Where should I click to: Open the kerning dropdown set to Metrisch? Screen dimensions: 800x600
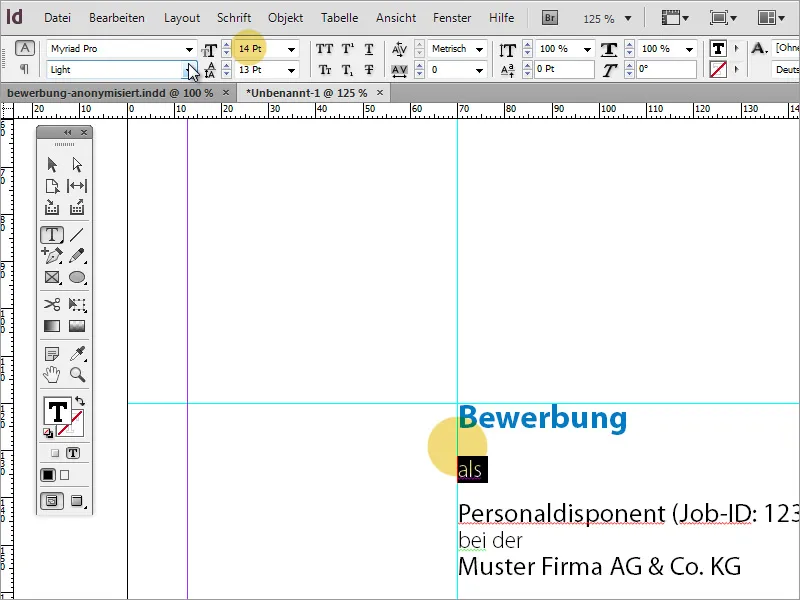[478, 48]
